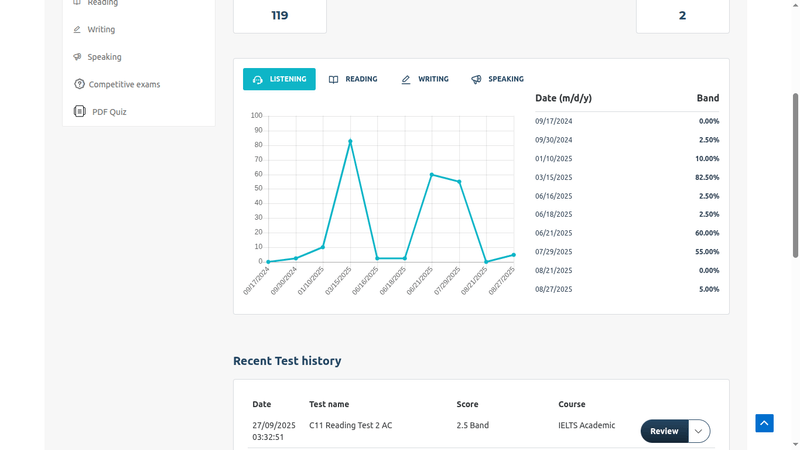Viewport: 800px width, 450px height.
Task: Click megaphone icon on Speaking tab
Action: click(x=476, y=80)
